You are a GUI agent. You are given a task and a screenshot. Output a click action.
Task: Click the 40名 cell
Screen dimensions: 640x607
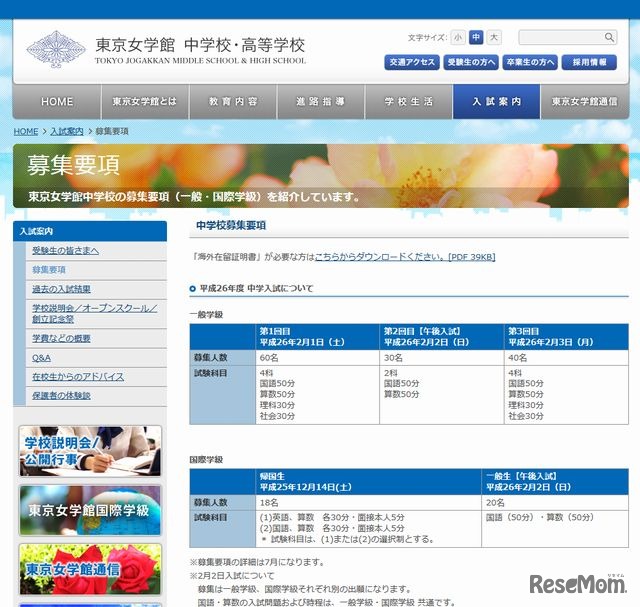tap(567, 358)
